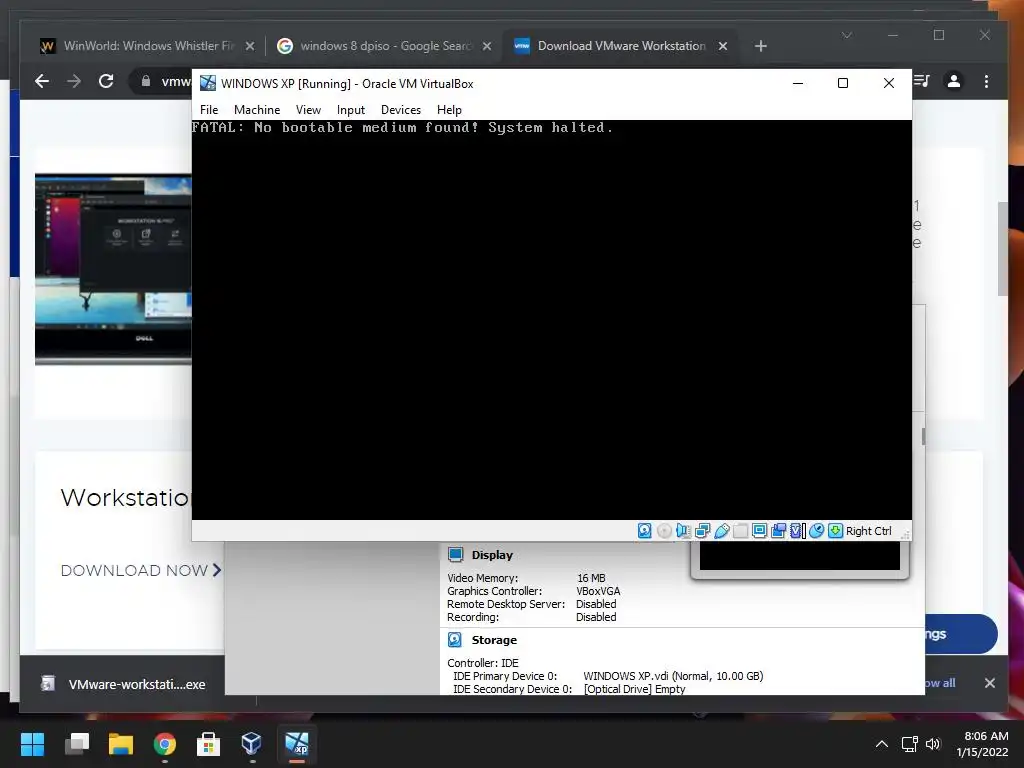1024x768 pixels.
Task: Click the USB devices icon in VirtualBox status bar
Action: (722, 531)
